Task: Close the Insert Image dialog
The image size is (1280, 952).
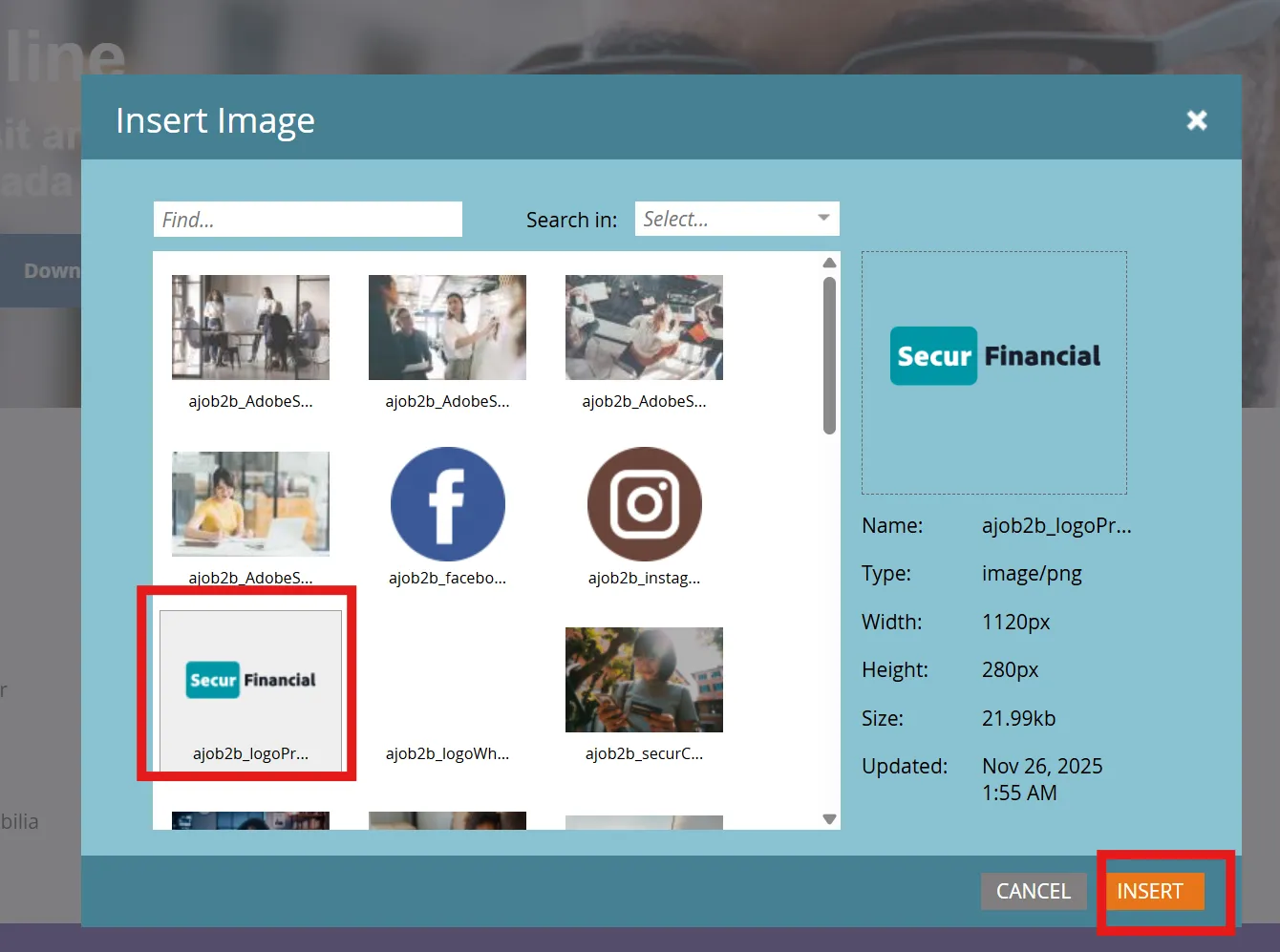Action: tap(1197, 119)
